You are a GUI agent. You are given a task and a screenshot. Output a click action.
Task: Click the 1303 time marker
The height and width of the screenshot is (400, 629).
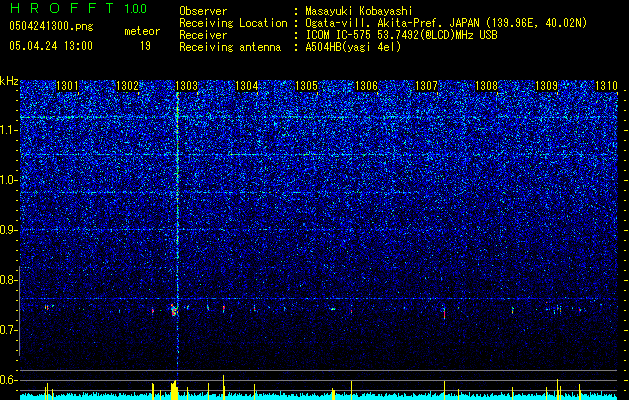point(187,86)
